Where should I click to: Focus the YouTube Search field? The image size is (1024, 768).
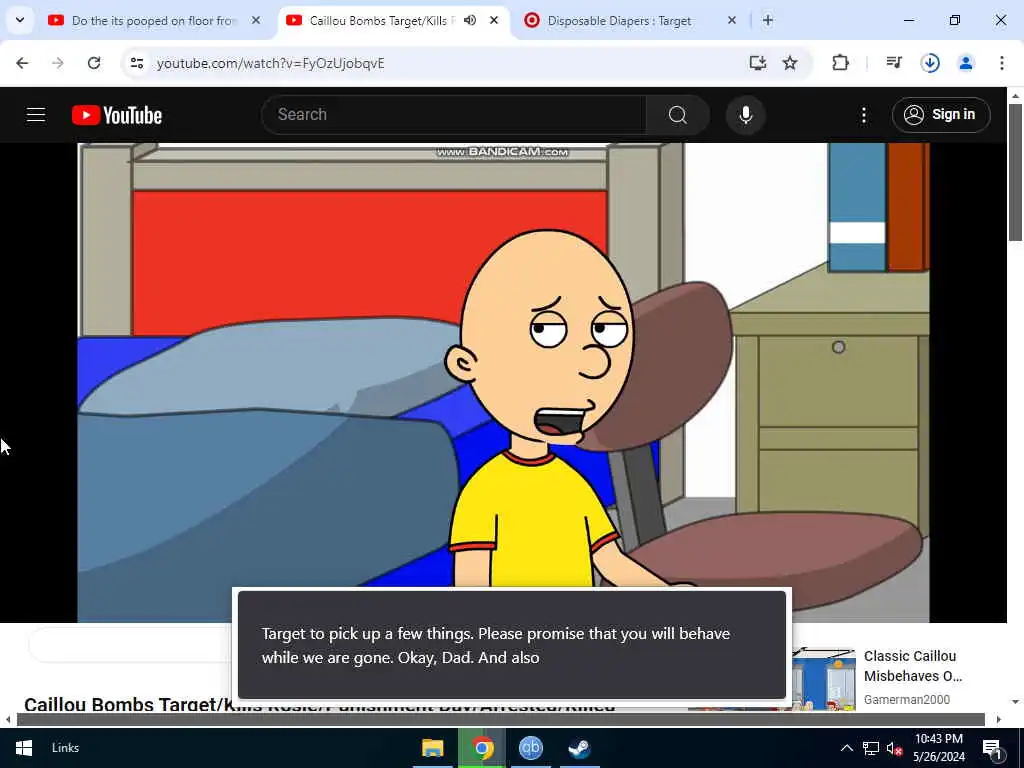pyautogui.click(x=454, y=115)
